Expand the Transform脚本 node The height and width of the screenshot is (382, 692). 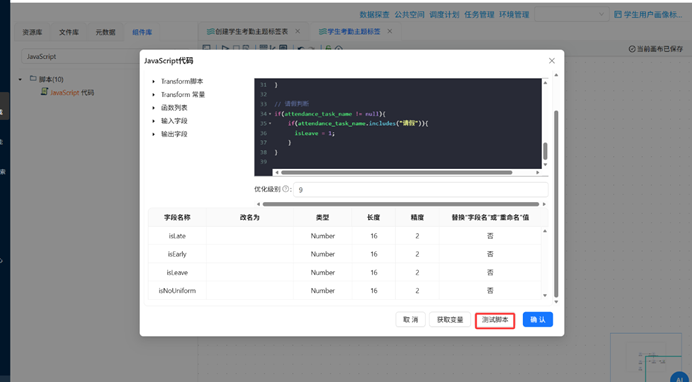point(154,82)
